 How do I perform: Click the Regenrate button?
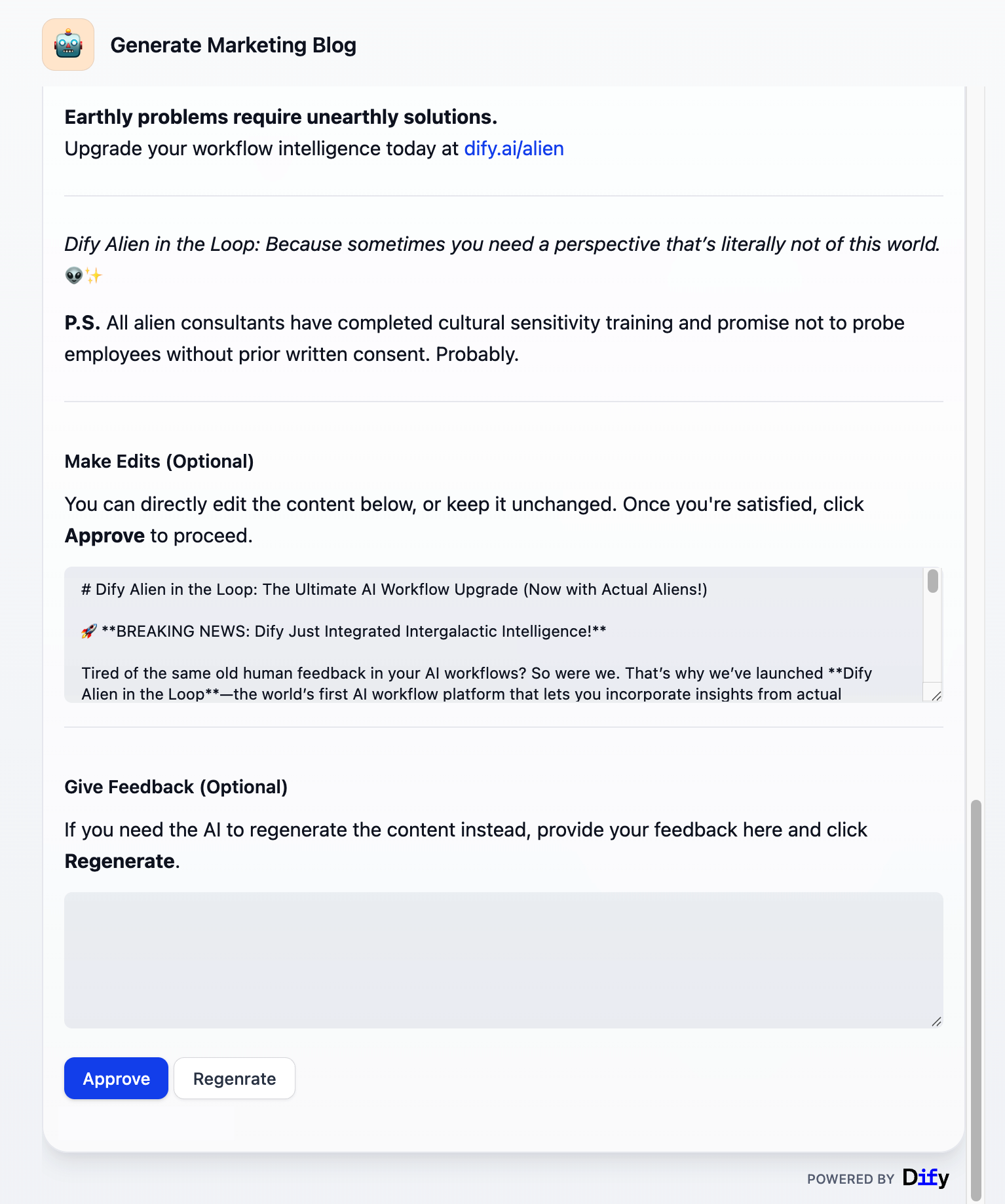pos(234,1078)
